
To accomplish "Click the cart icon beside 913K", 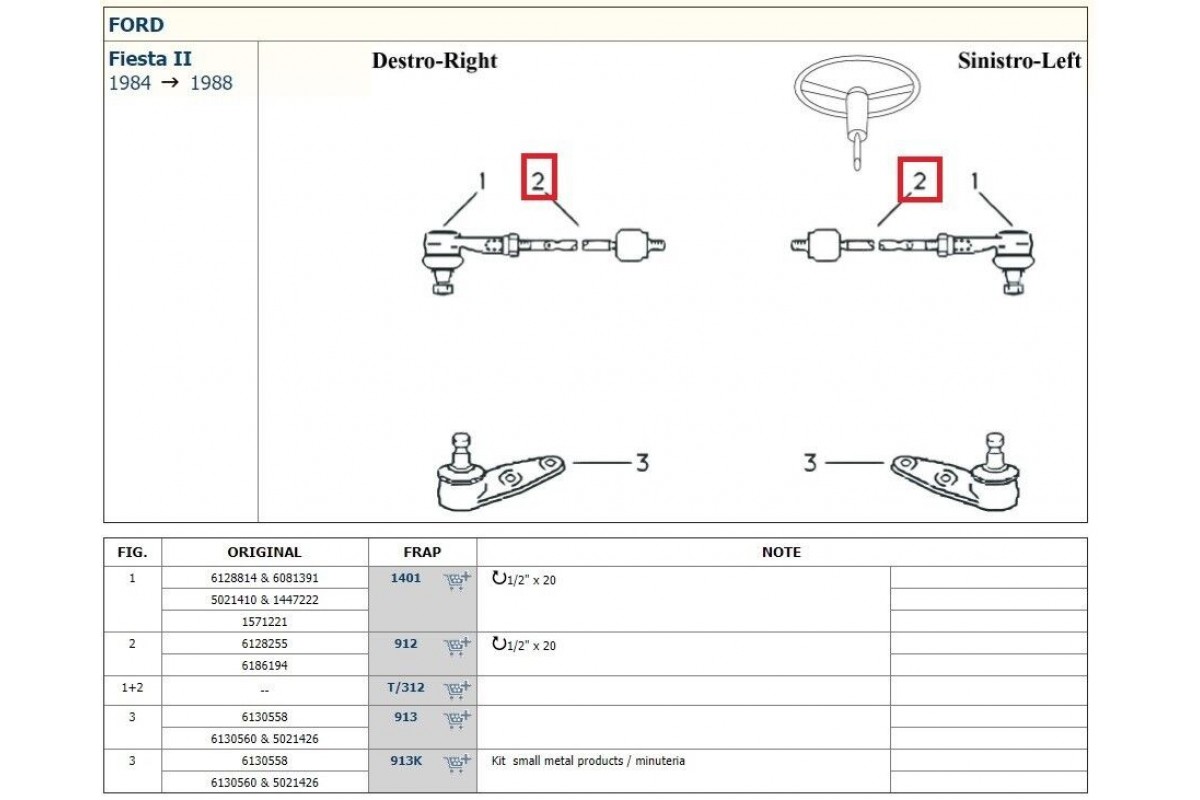I will tap(457, 762).
